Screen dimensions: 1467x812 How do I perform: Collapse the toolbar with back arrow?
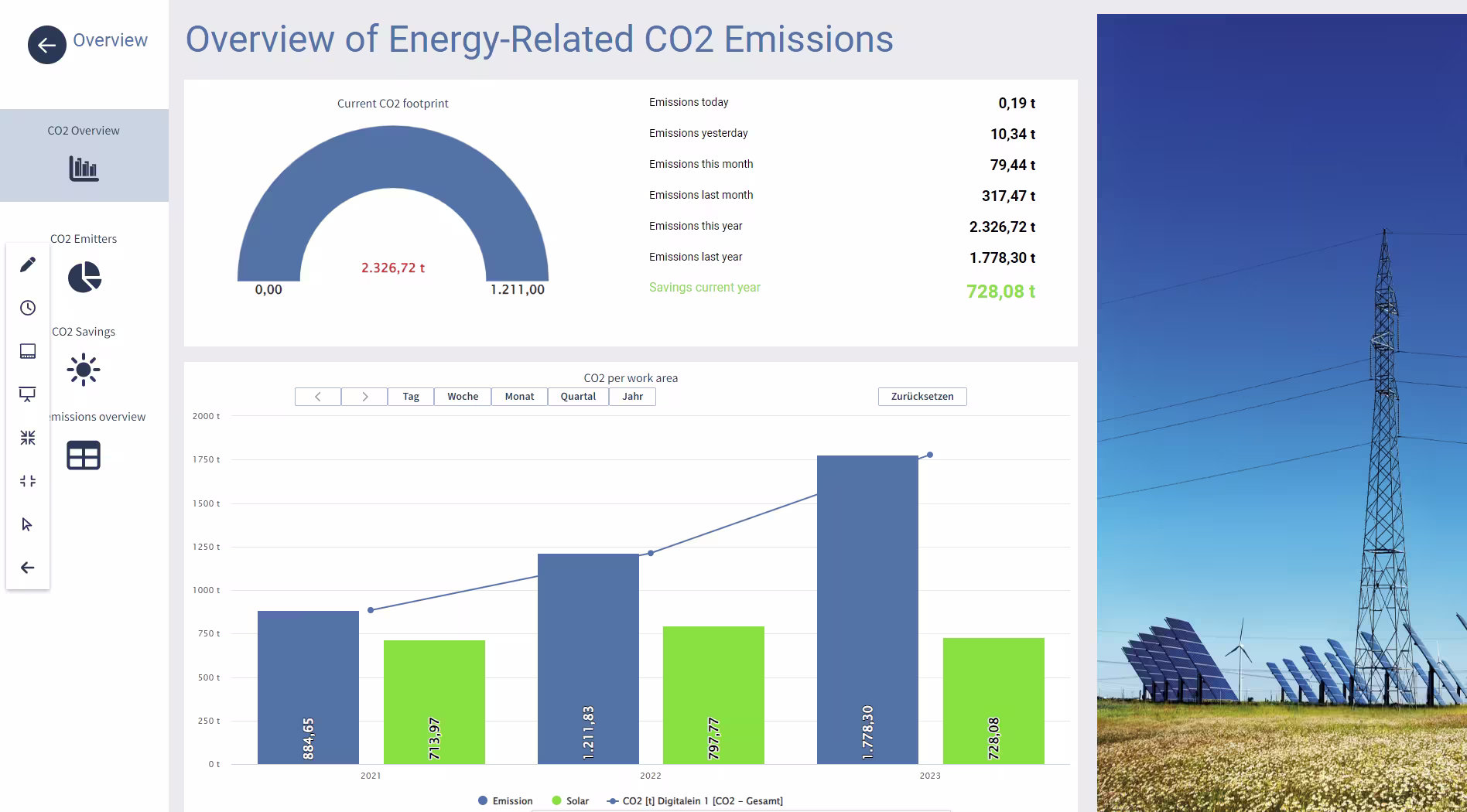28,567
